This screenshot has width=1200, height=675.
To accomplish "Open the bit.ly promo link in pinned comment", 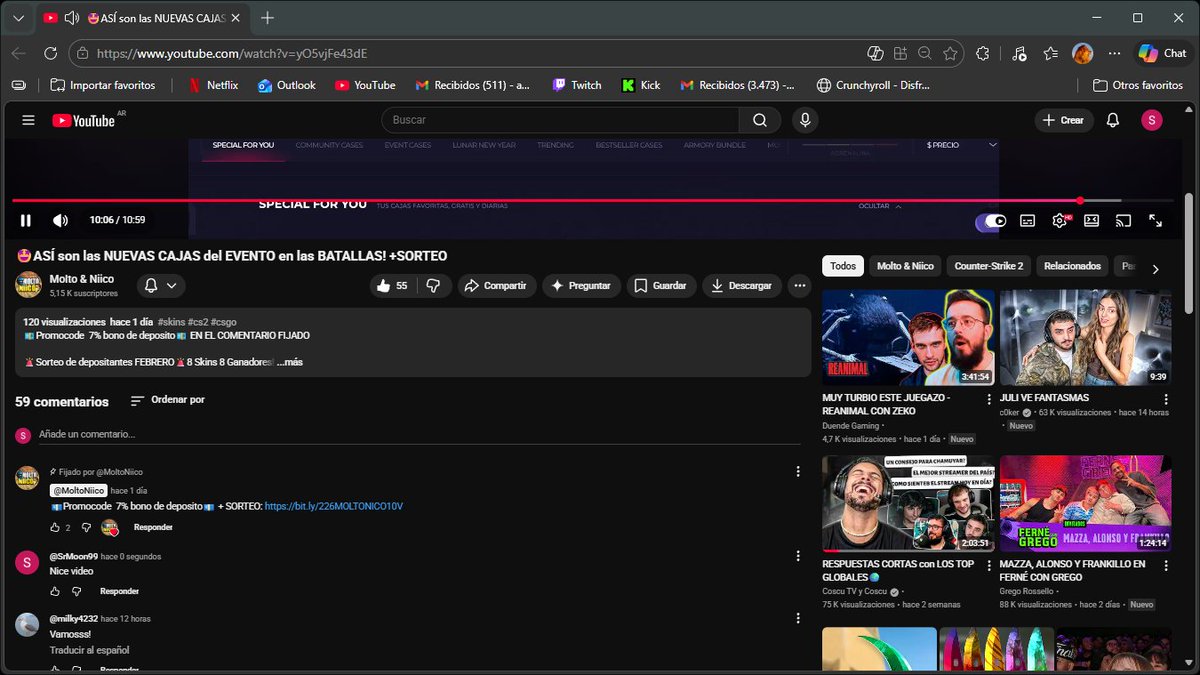I will [334, 507].
